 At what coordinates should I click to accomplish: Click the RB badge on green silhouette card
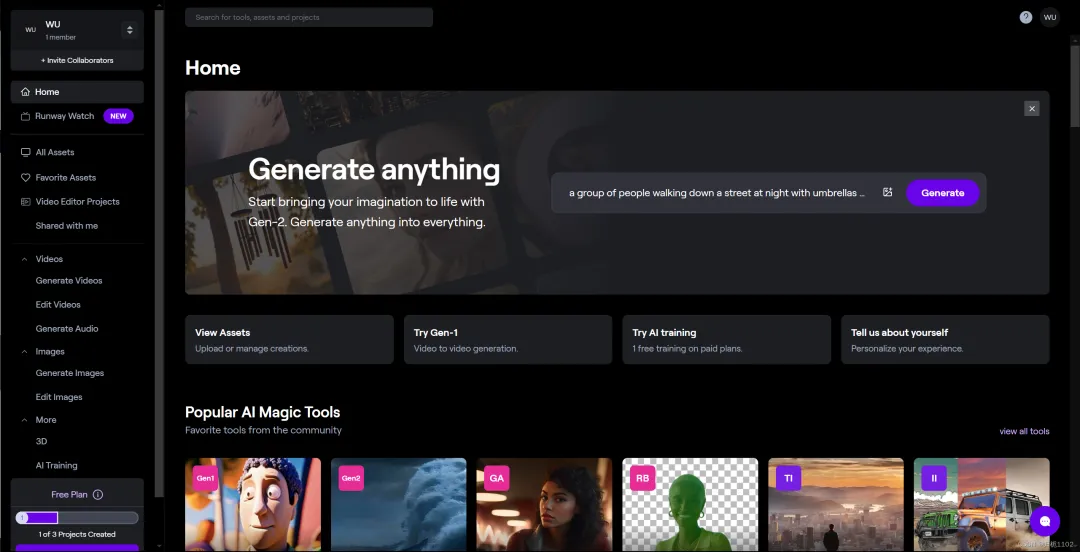[x=643, y=478]
